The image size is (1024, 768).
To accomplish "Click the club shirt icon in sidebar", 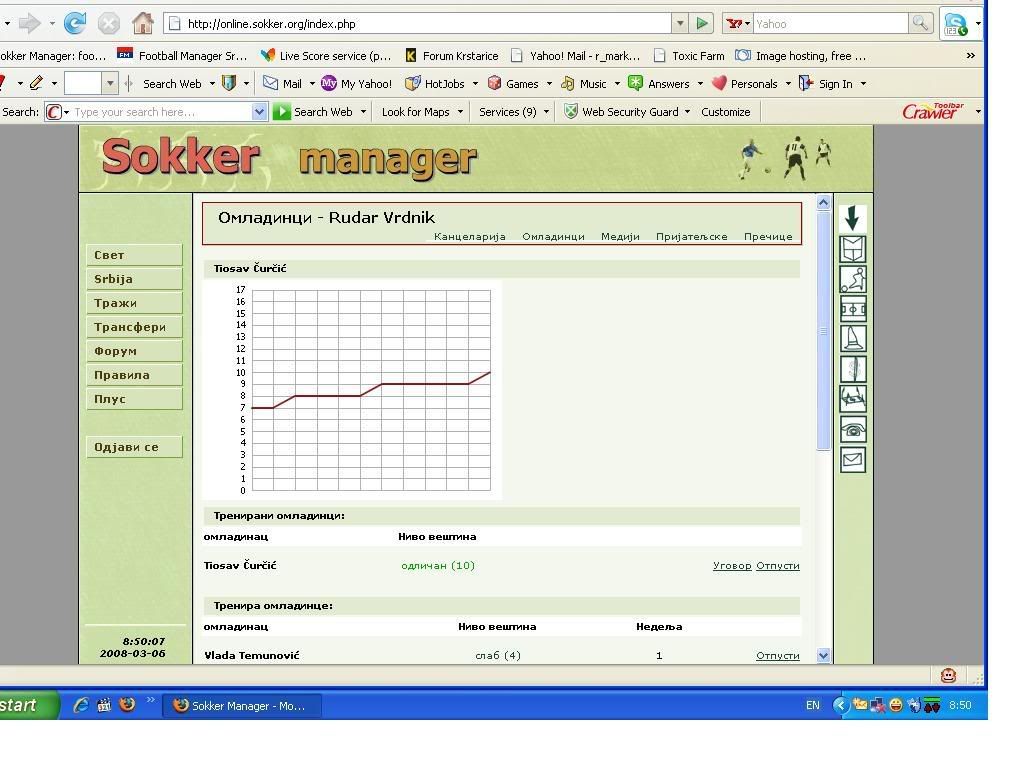I will click(x=853, y=249).
